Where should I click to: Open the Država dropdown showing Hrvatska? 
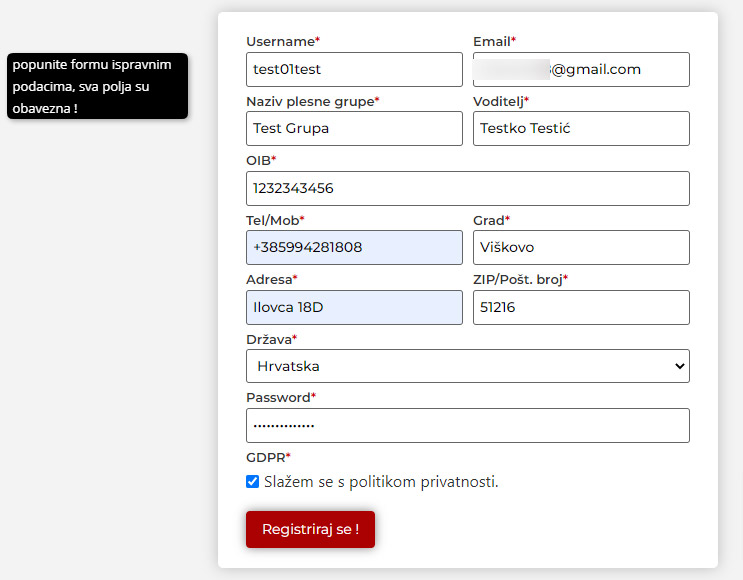pos(467,366)
